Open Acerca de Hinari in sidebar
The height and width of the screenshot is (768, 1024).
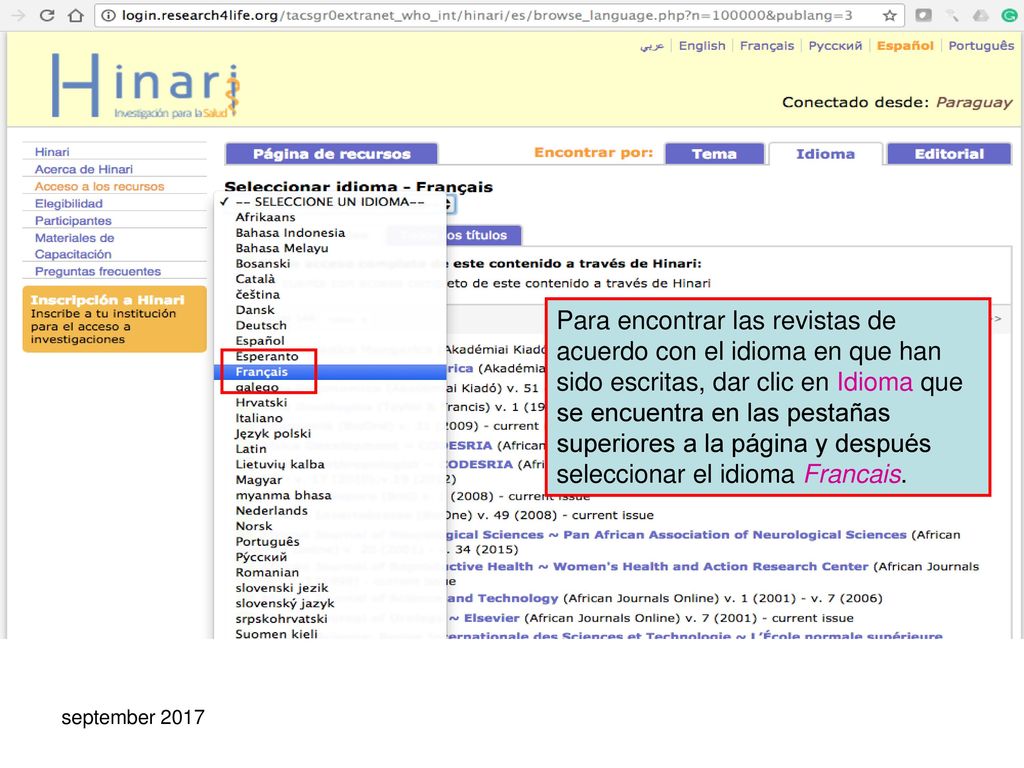(84, 169)
